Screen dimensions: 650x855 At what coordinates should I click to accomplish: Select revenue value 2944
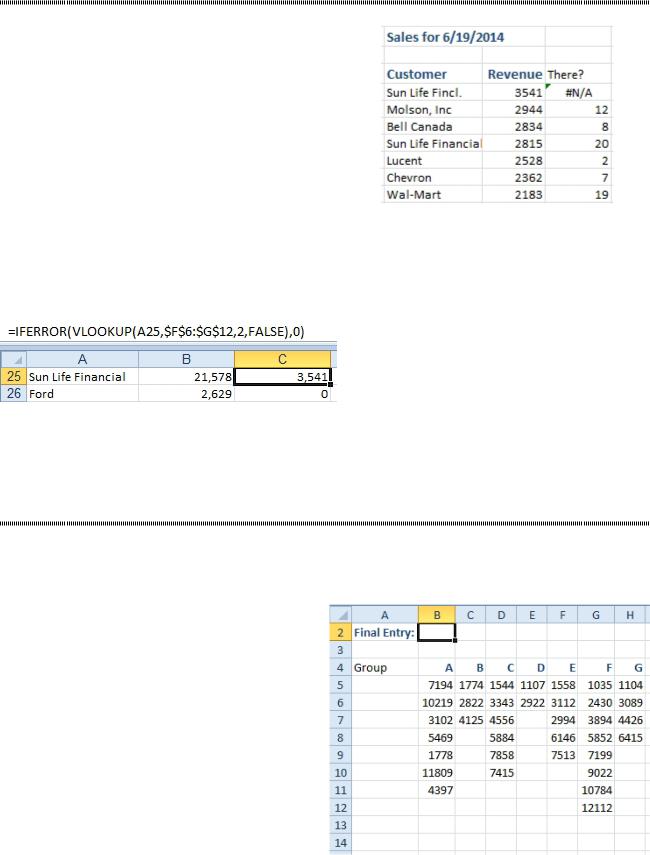click(x=514, y=110)
